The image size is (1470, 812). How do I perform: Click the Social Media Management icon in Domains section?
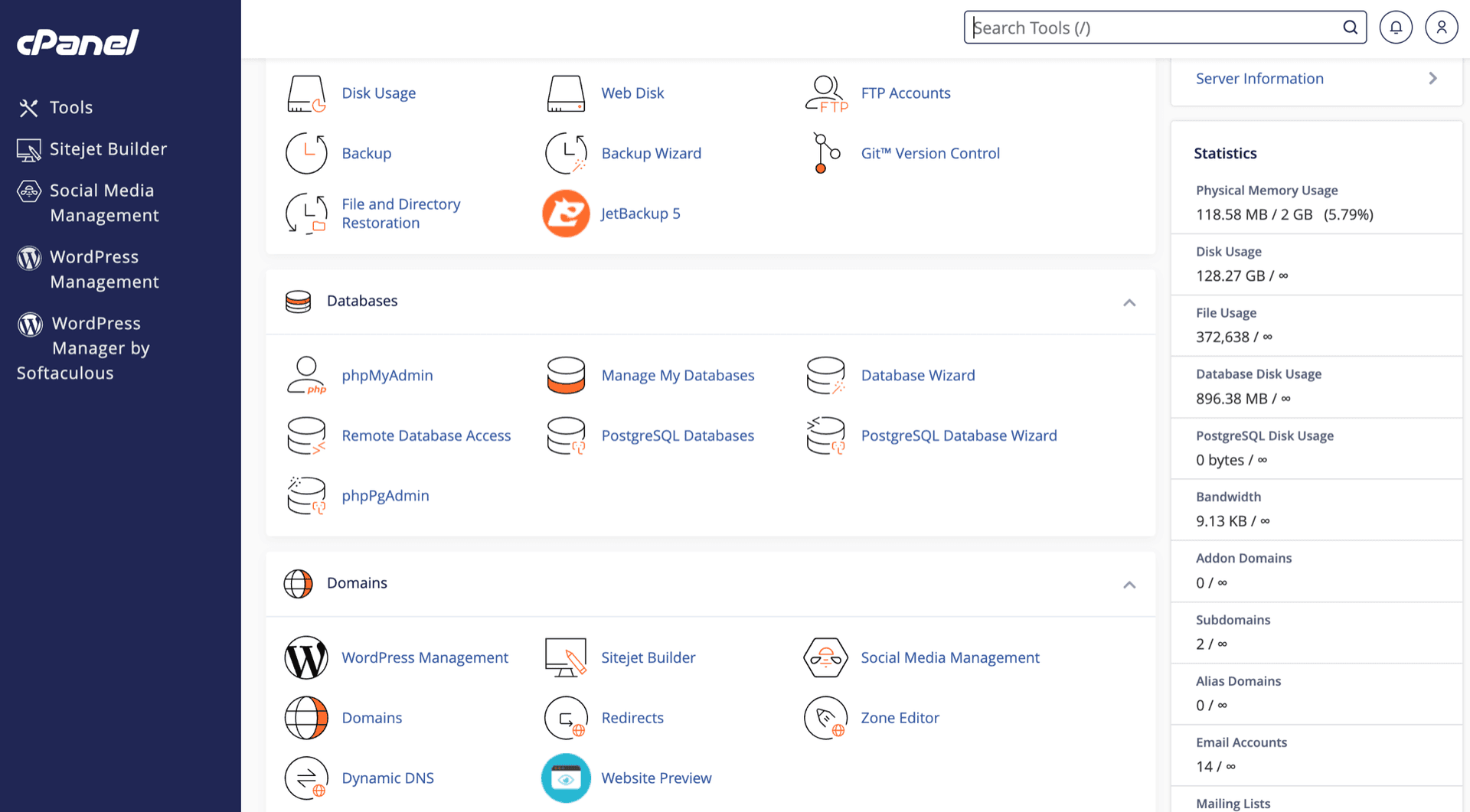coord(826,657)
